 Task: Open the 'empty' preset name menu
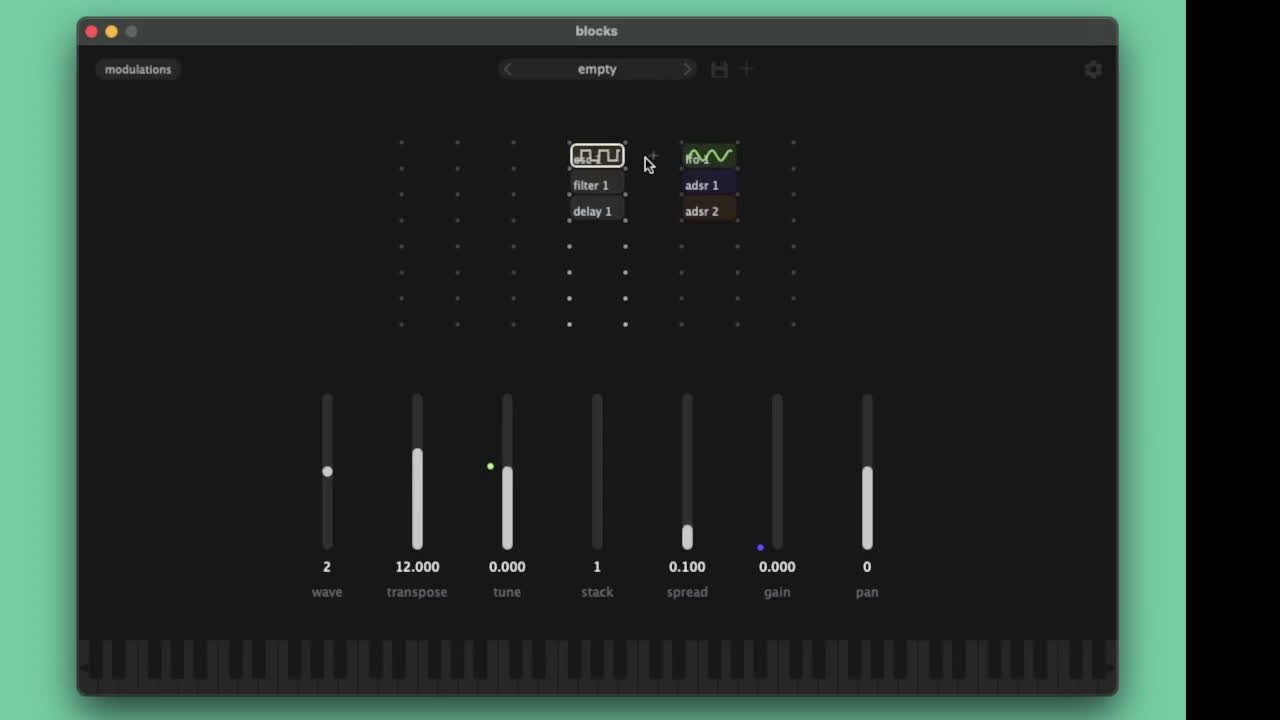pos(597,69)
